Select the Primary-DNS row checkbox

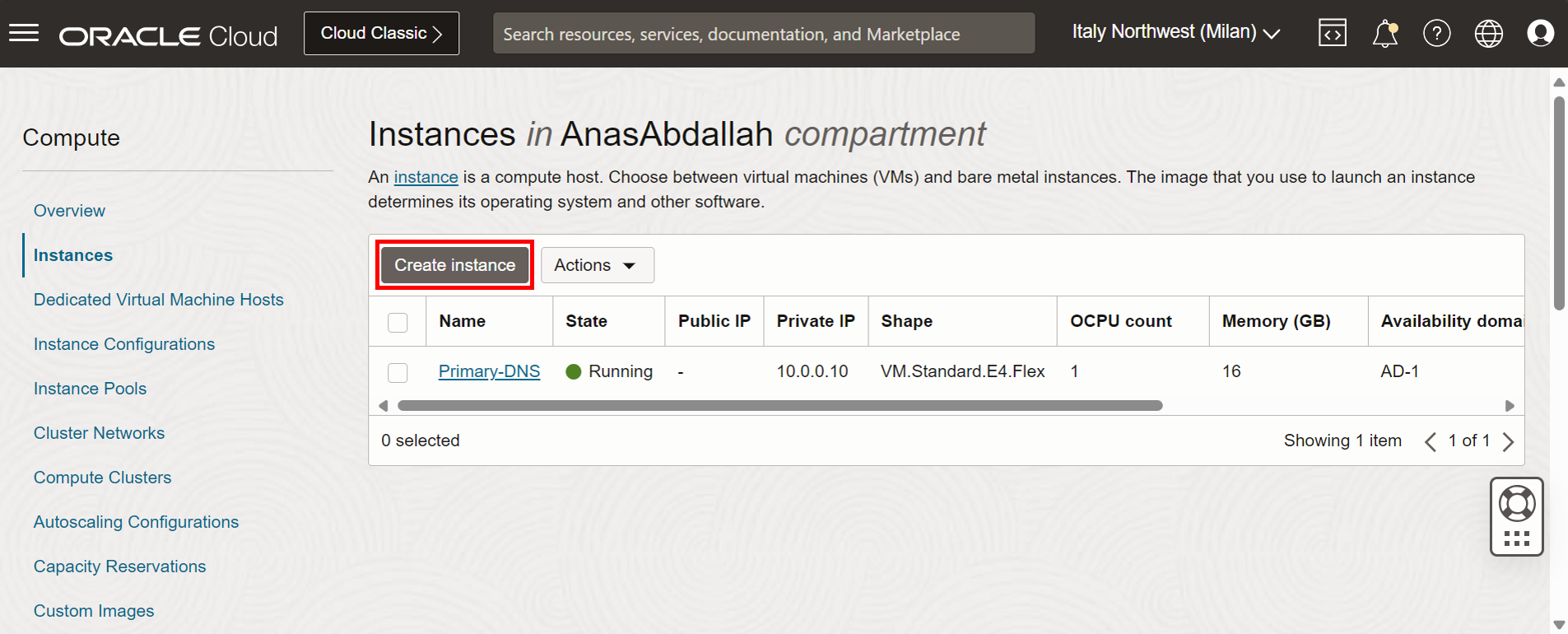(398, 372)
